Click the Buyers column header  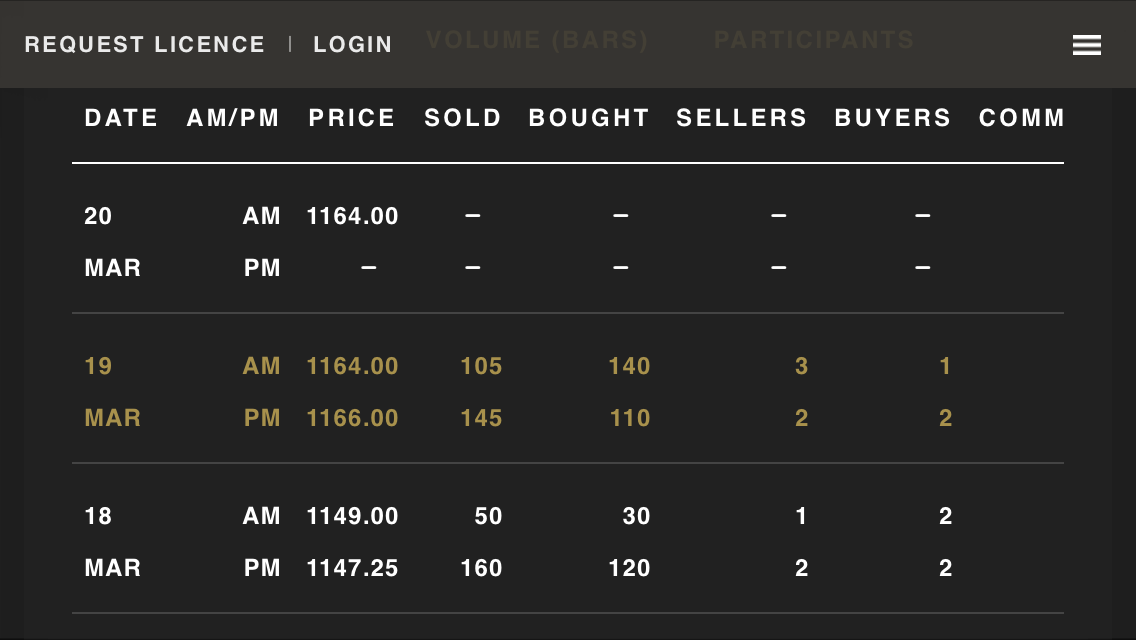click(893, 117)
